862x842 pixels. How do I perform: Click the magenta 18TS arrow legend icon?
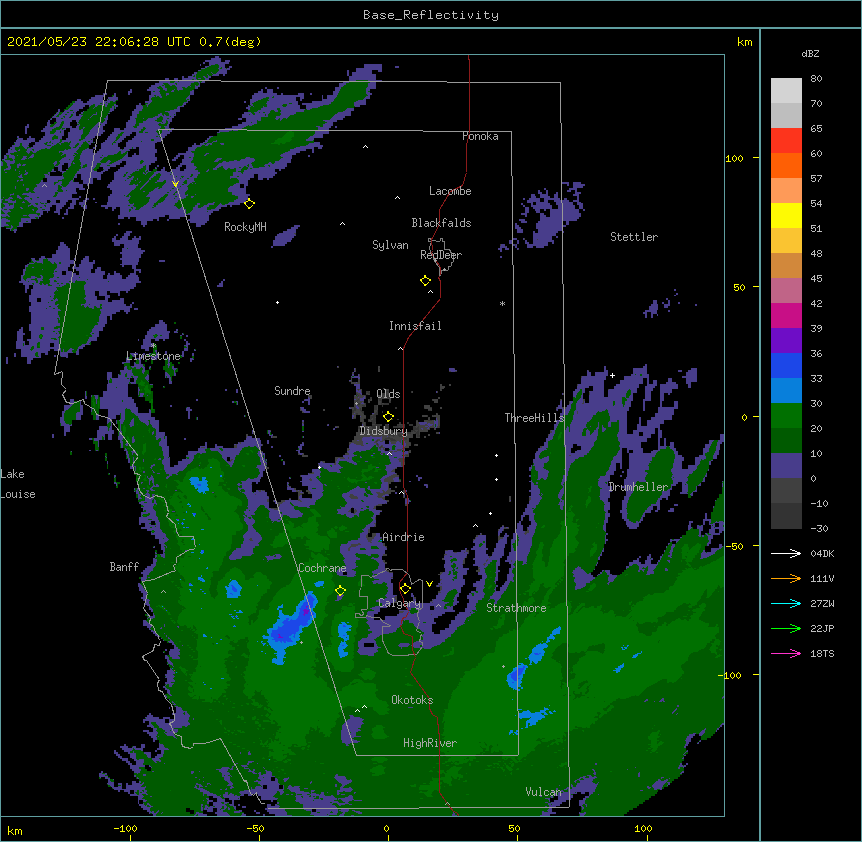point(786,653)
